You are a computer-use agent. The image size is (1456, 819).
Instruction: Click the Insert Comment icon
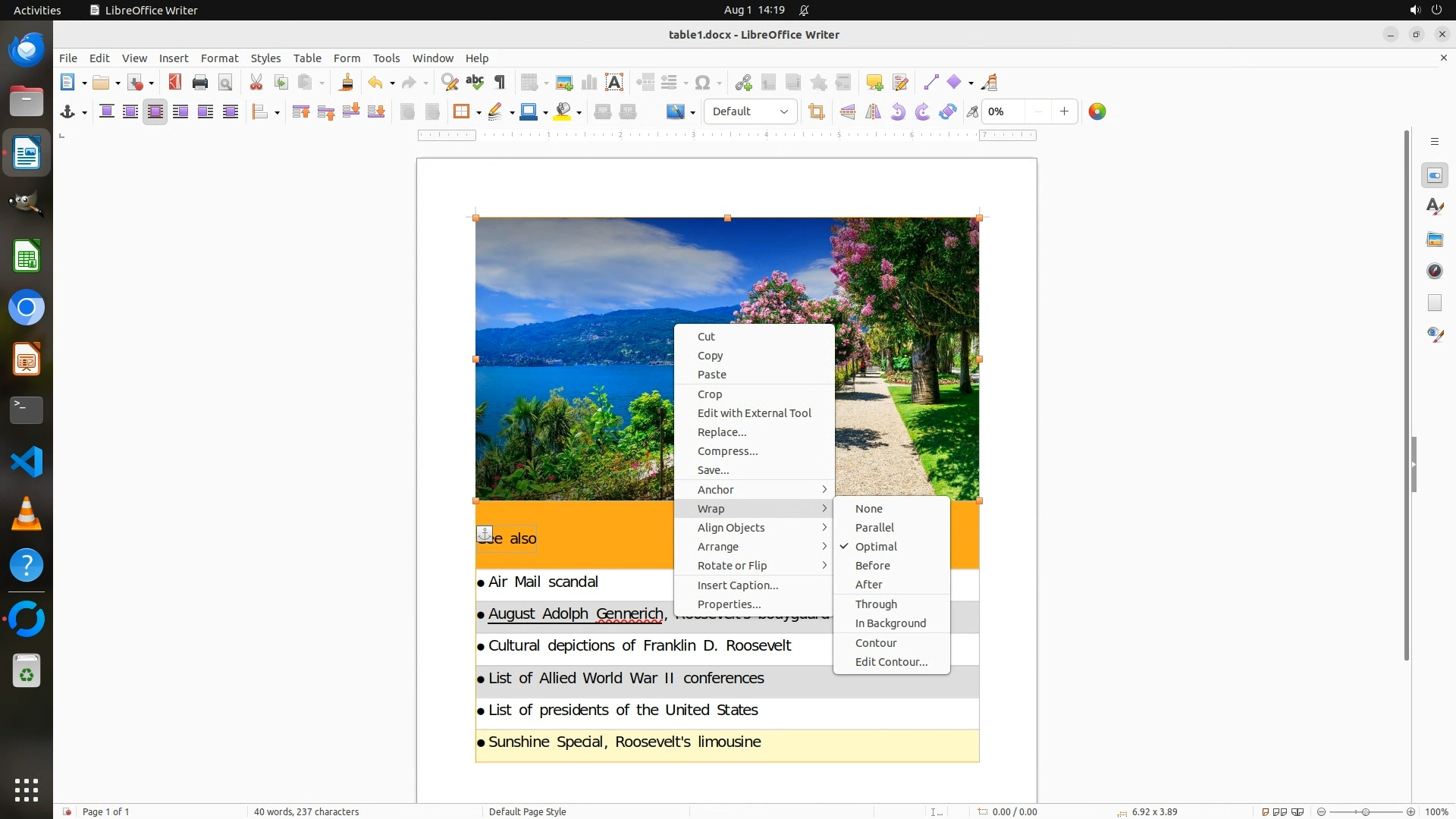tap(874, 83)
